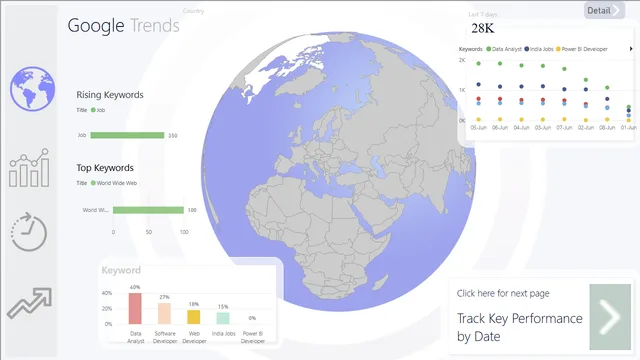640x360 pixels.
Task: Open the clock history page icon
Action: [x=29, y=231]
